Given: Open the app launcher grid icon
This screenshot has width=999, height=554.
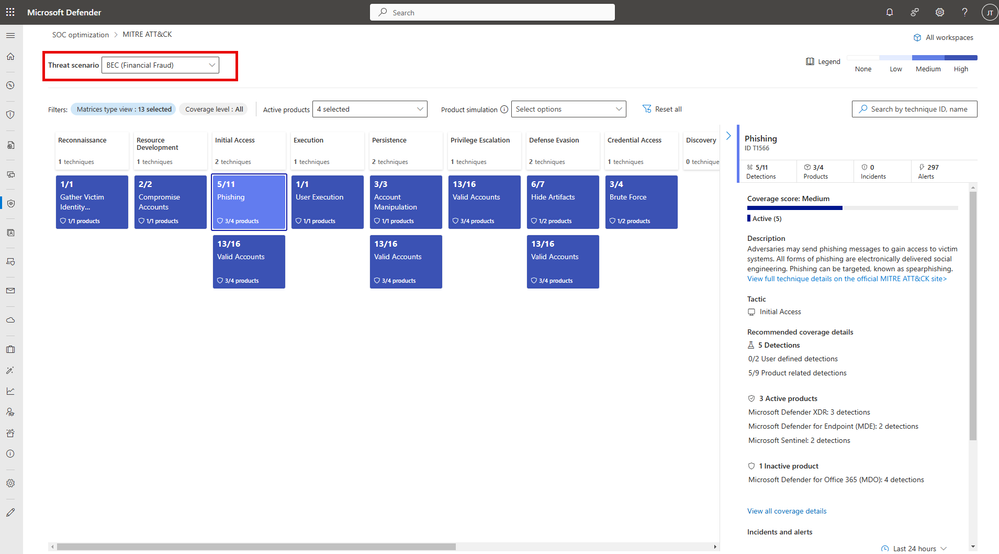Looking at the screenshot, I should coord(10,12).
